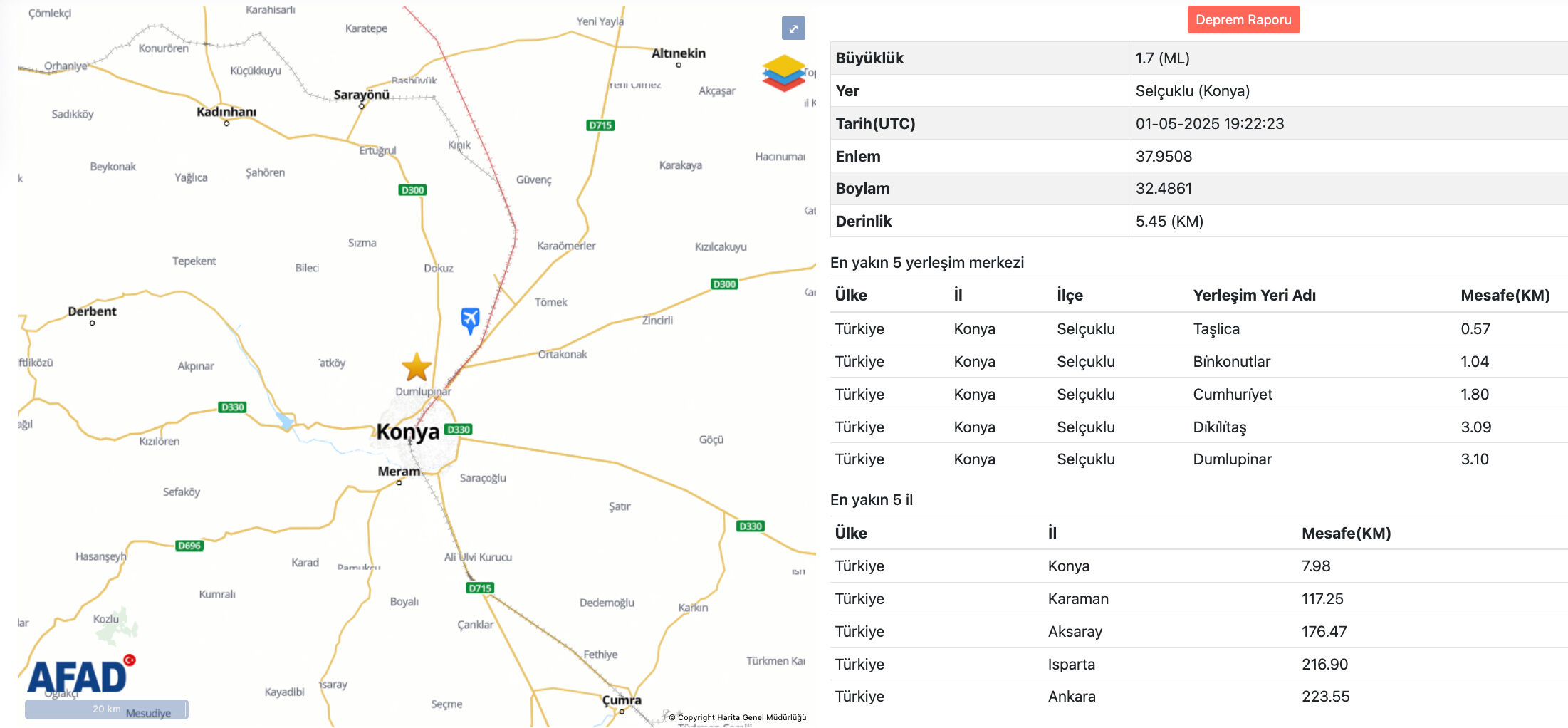Click the Meram district label on map
This screenshot has height=728, width=1568.
point(399,472)
